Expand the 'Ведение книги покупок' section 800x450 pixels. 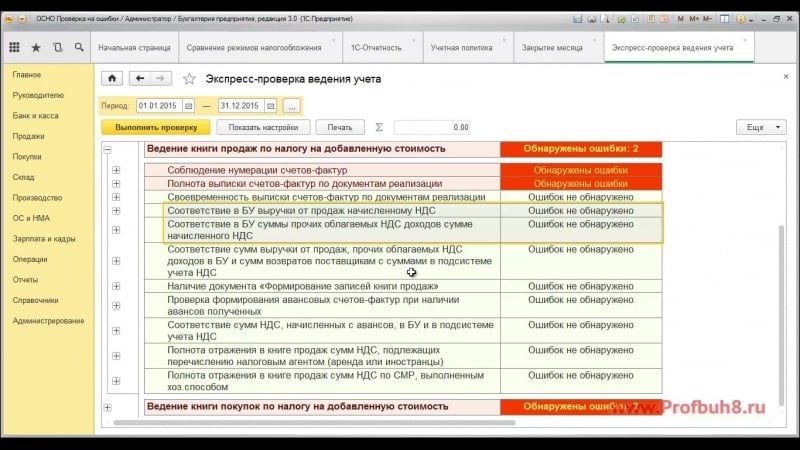[108, 407]
